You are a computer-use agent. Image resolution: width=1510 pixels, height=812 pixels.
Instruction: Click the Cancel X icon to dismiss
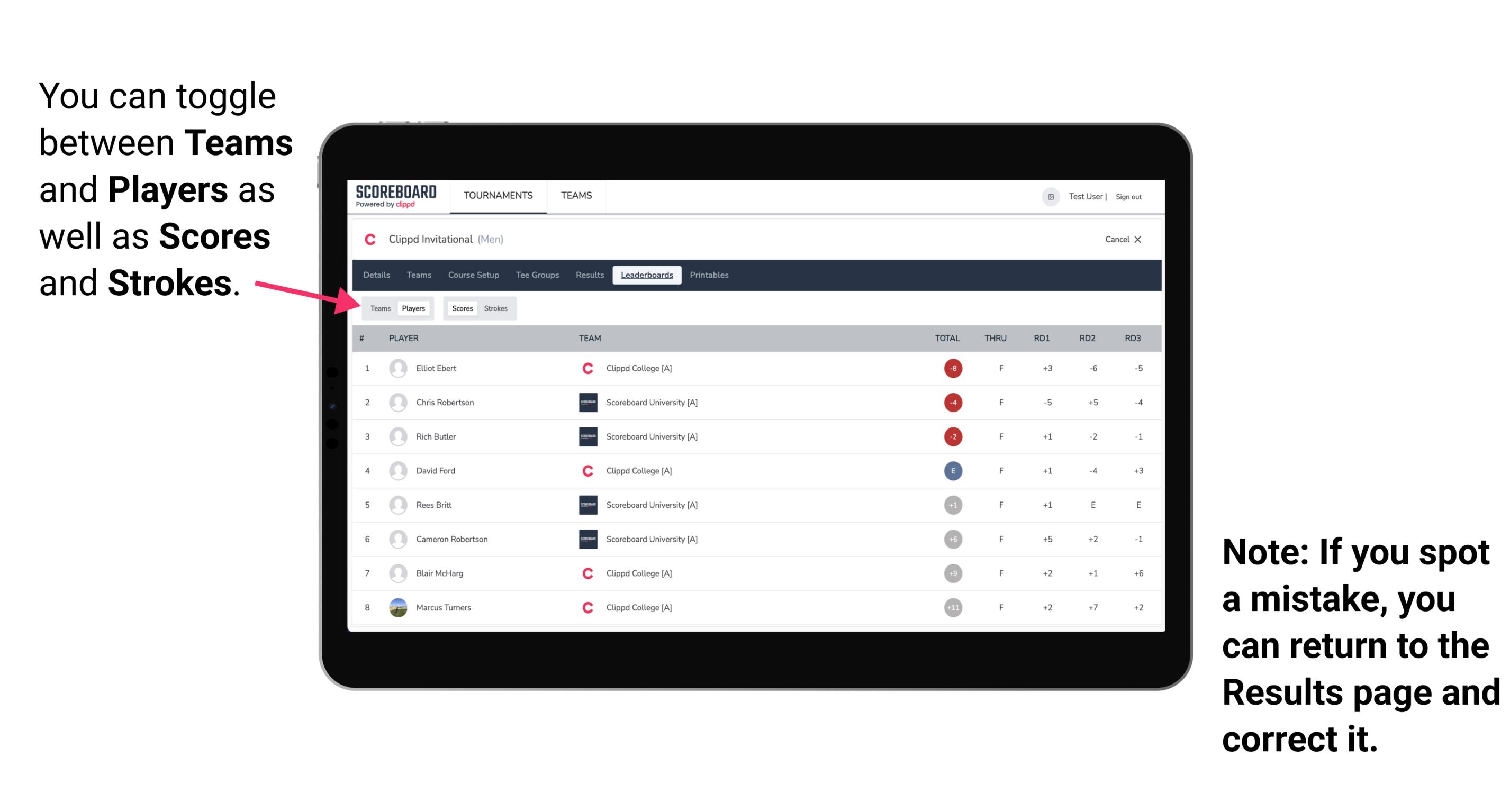(x=1121, y=239)
